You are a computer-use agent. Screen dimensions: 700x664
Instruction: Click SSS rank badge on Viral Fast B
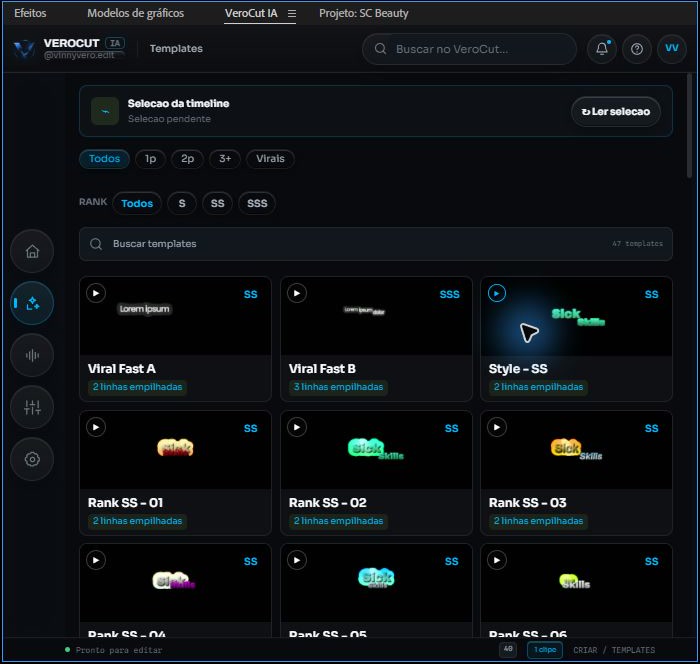tap(449, 294)
